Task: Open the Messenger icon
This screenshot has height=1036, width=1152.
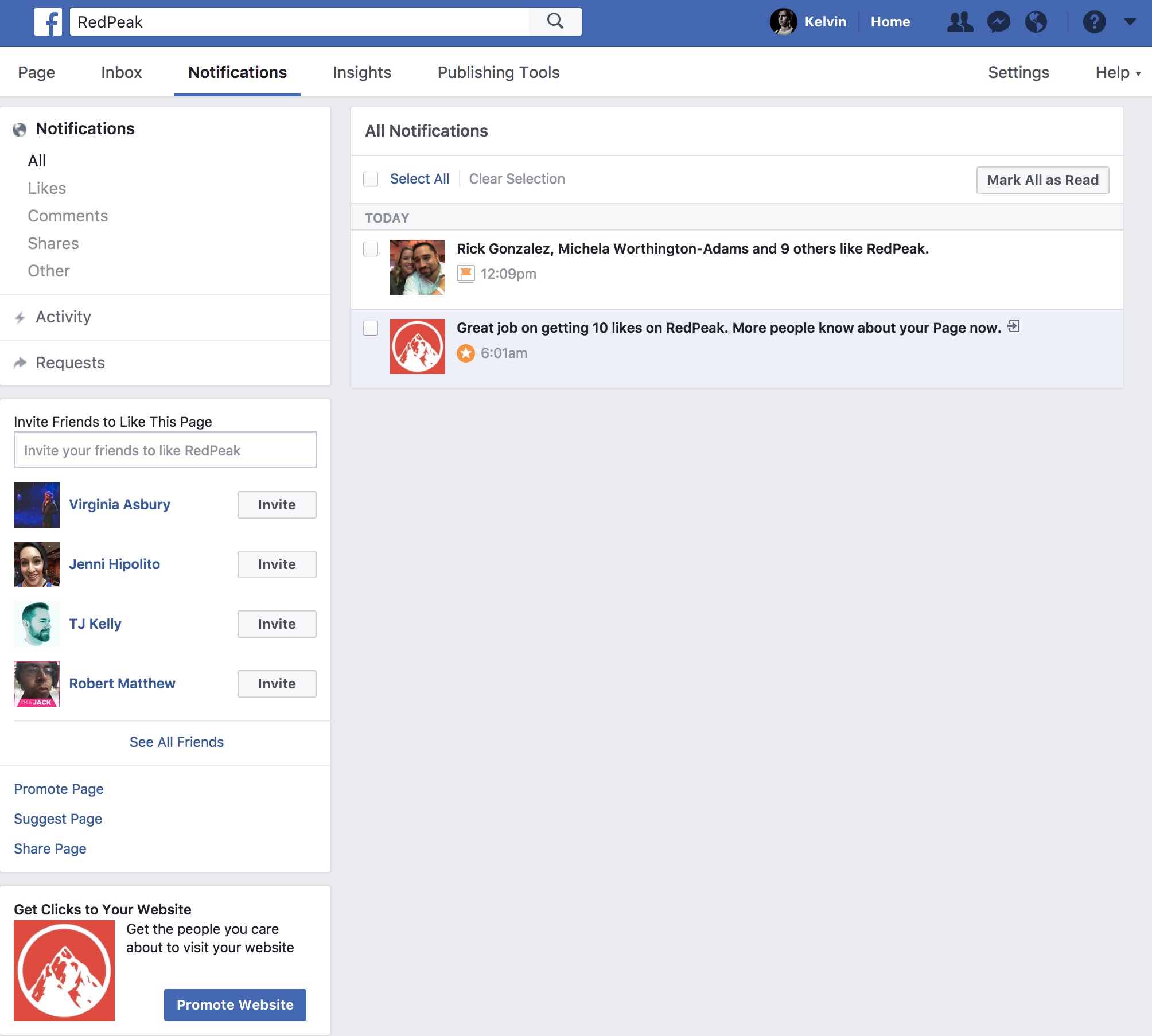Action: point(998,22)
